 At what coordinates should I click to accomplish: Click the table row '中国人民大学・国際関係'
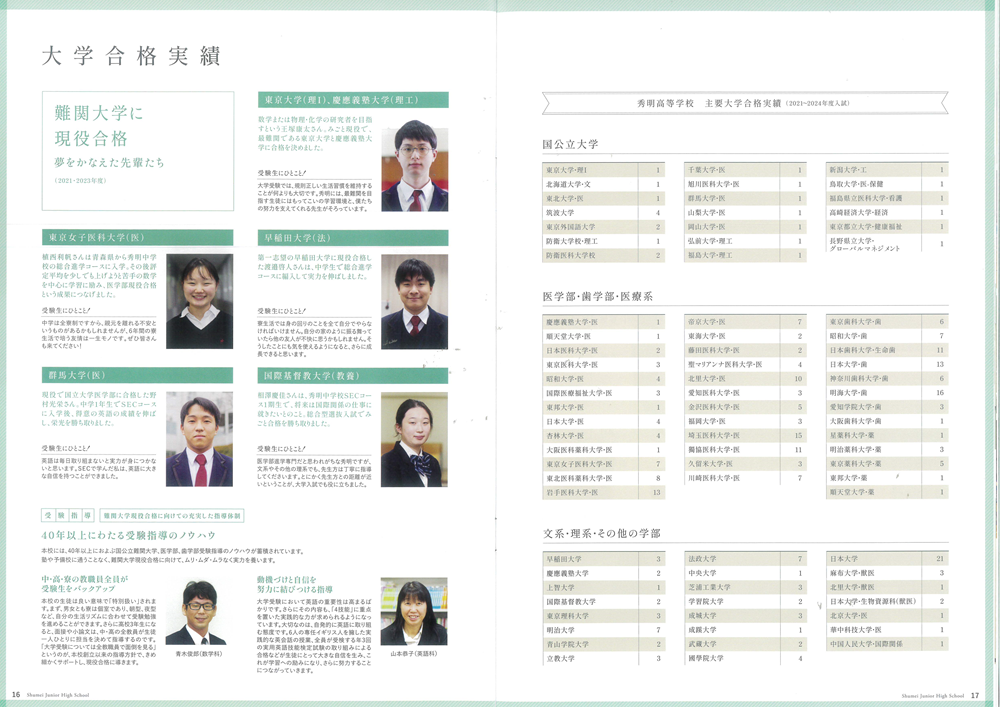(x=887, y=644)
